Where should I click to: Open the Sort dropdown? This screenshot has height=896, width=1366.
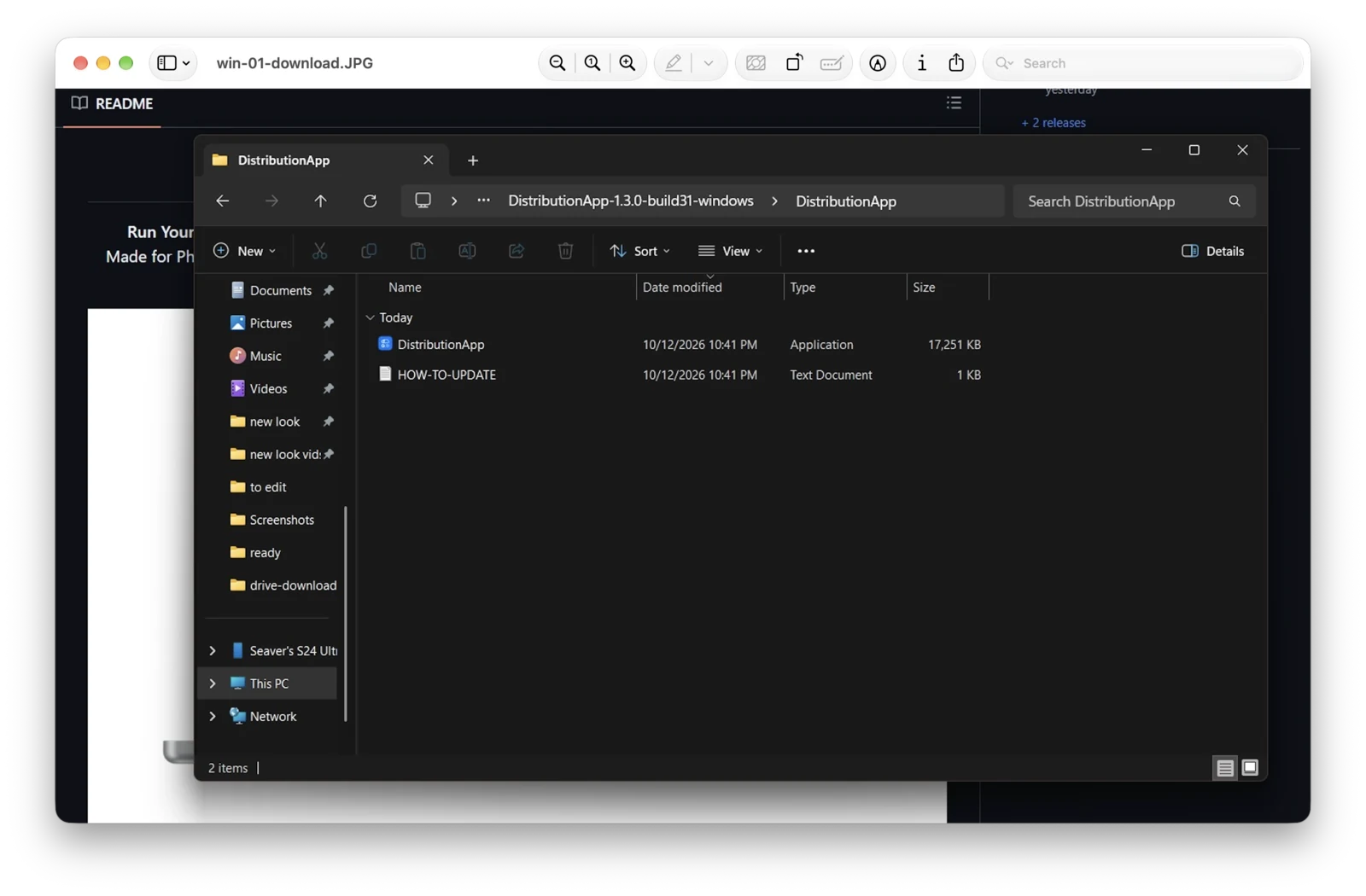click(x=640, y=251)
